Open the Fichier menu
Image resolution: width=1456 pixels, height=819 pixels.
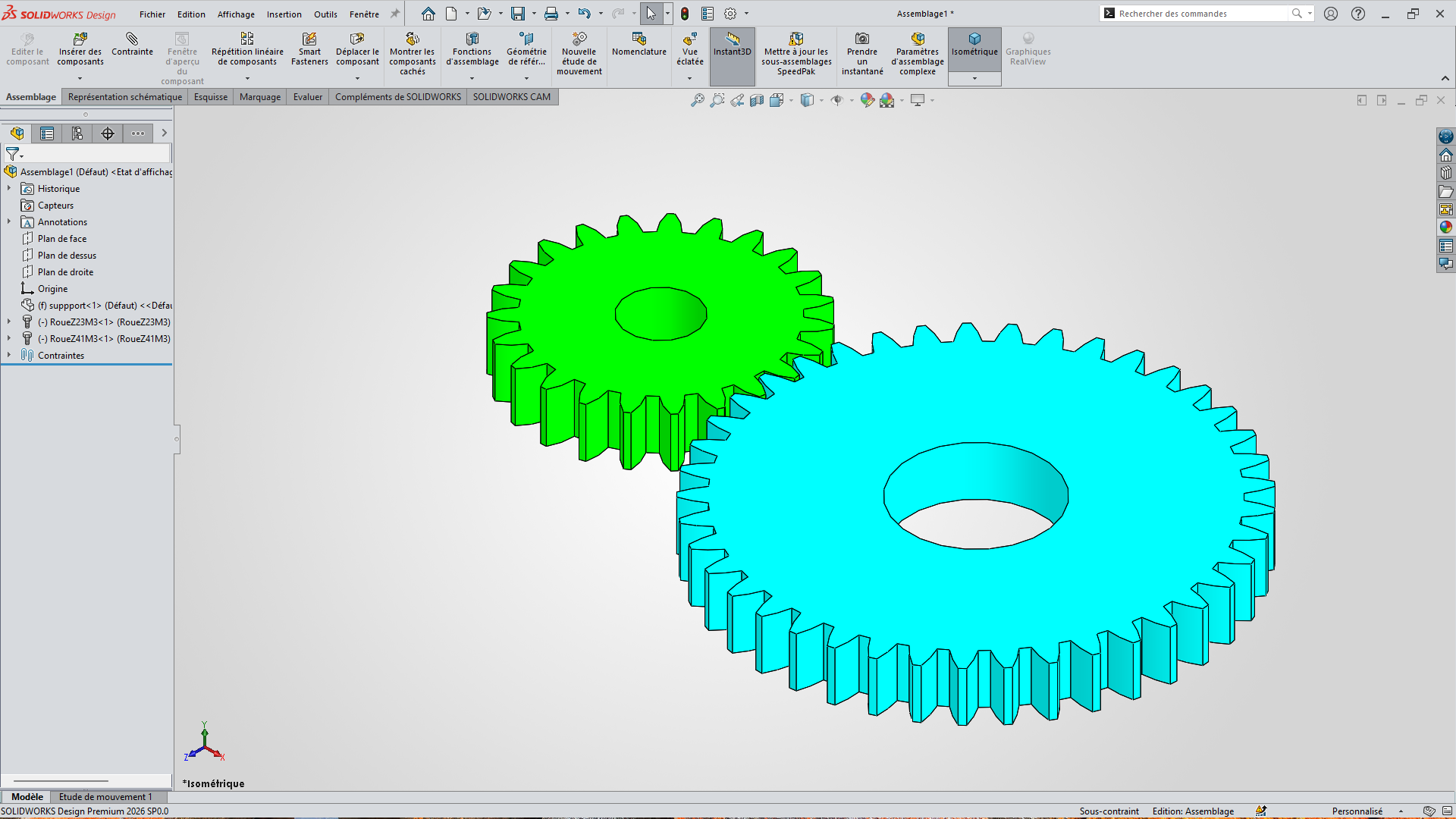(x=152, y=14)
